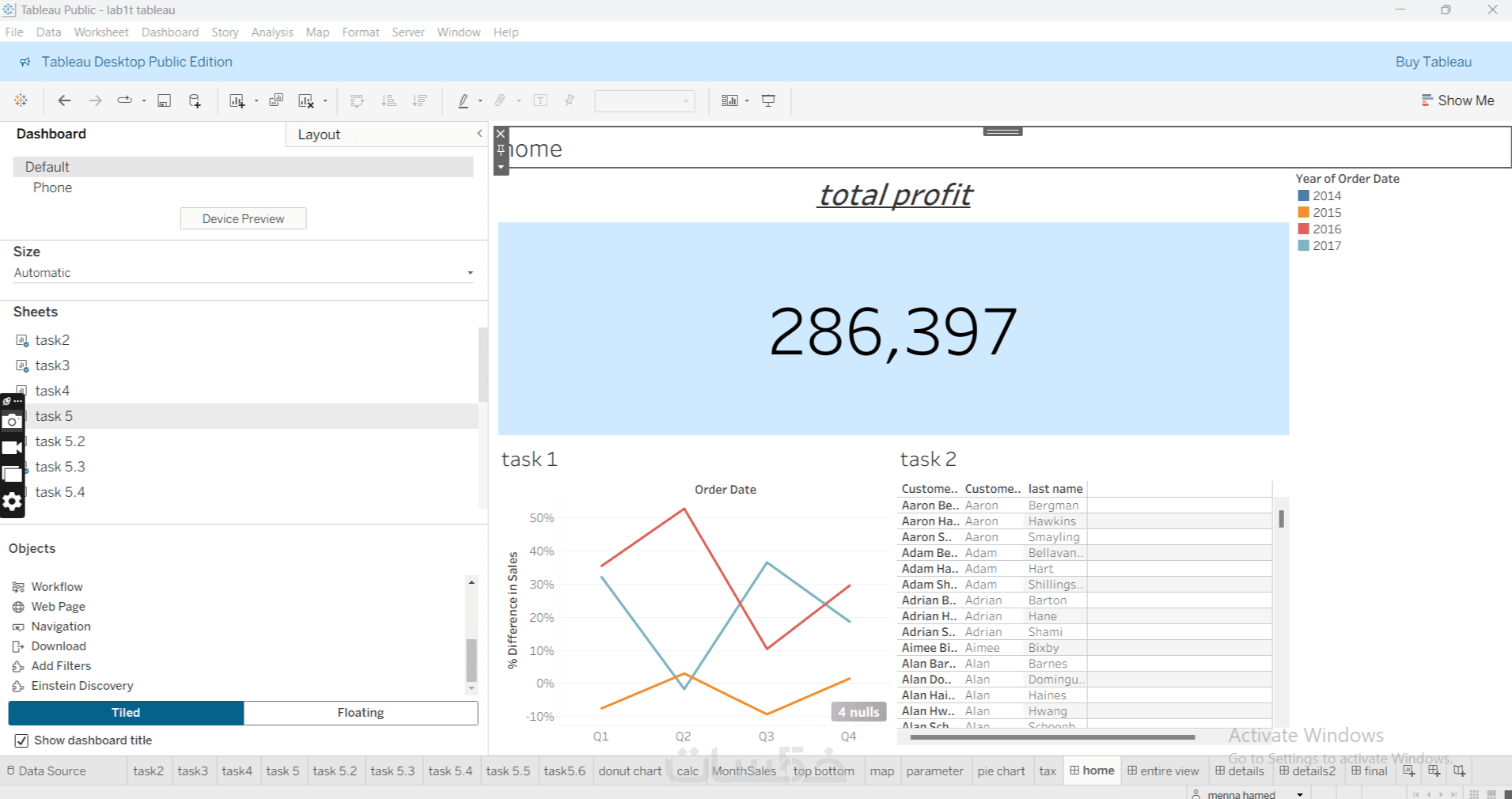
Task: Click the 2014 blue legend swatch
Action: click(1303, 195)
